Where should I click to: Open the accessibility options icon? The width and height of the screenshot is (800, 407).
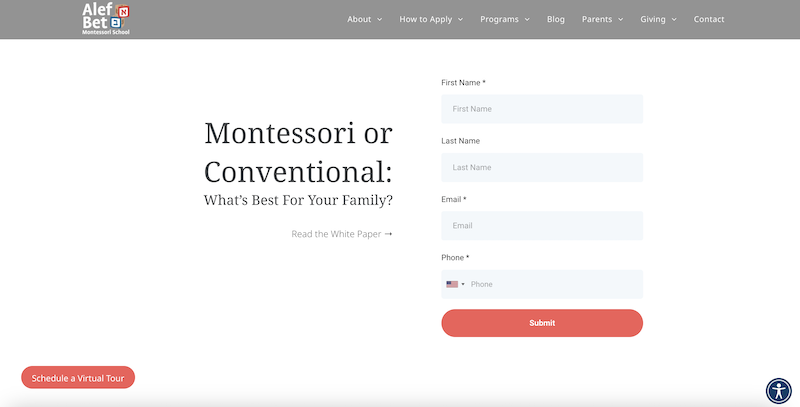(778, 390)
